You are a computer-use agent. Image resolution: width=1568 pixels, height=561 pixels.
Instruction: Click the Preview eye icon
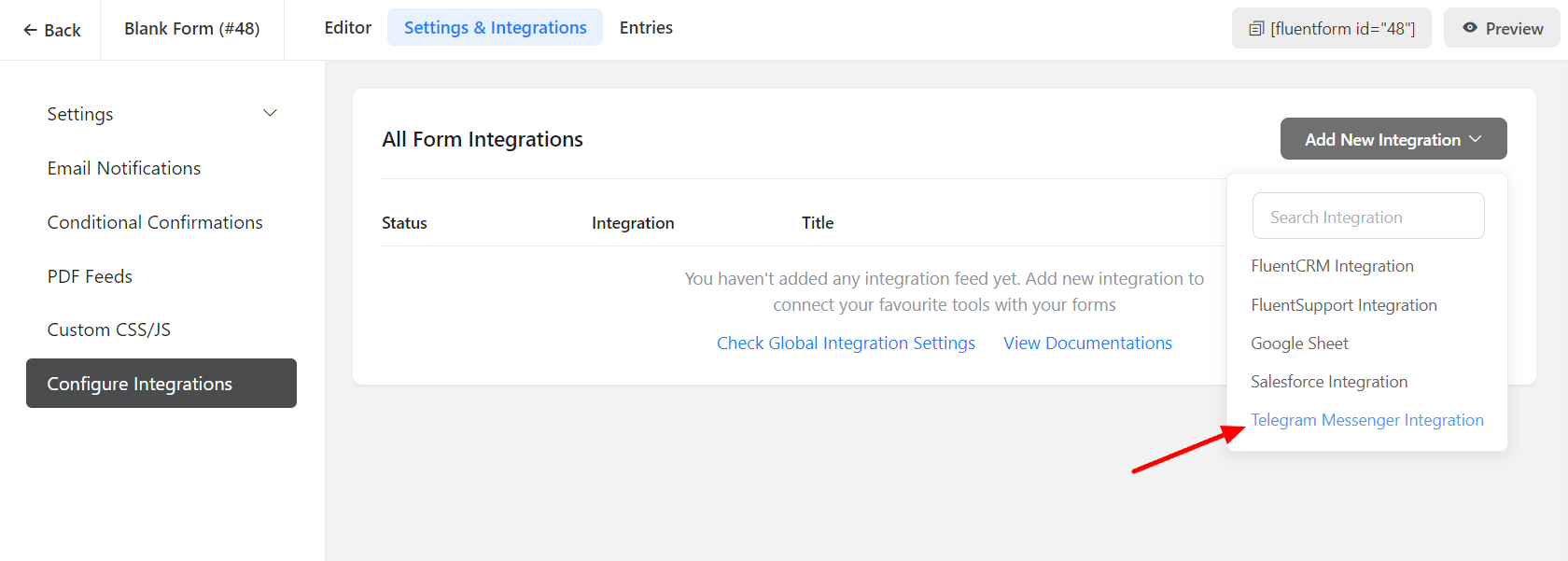point(1469,28)
